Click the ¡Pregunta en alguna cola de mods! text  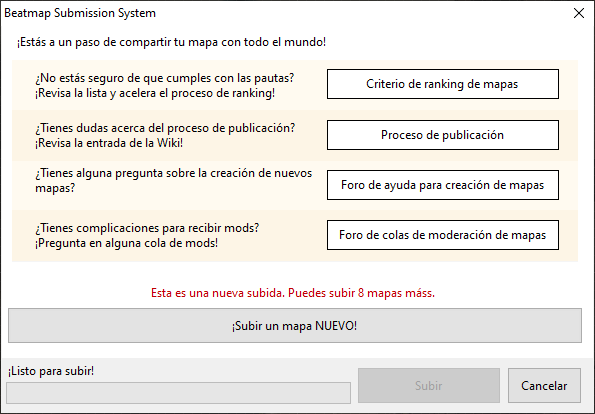click(x=126, y=243)
